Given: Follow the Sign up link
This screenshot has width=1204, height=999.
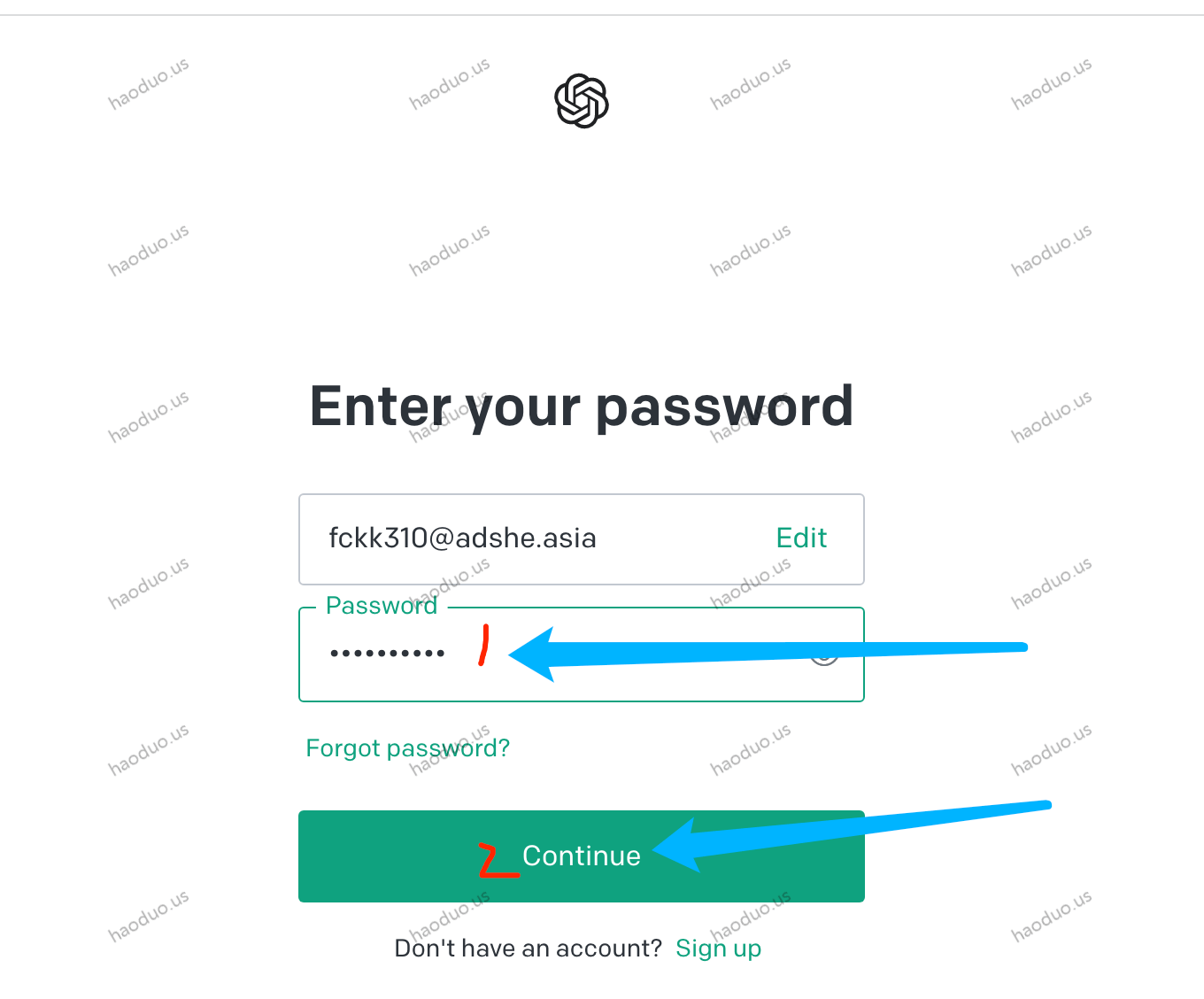Looking at the screenshot, I should point(718,949).
